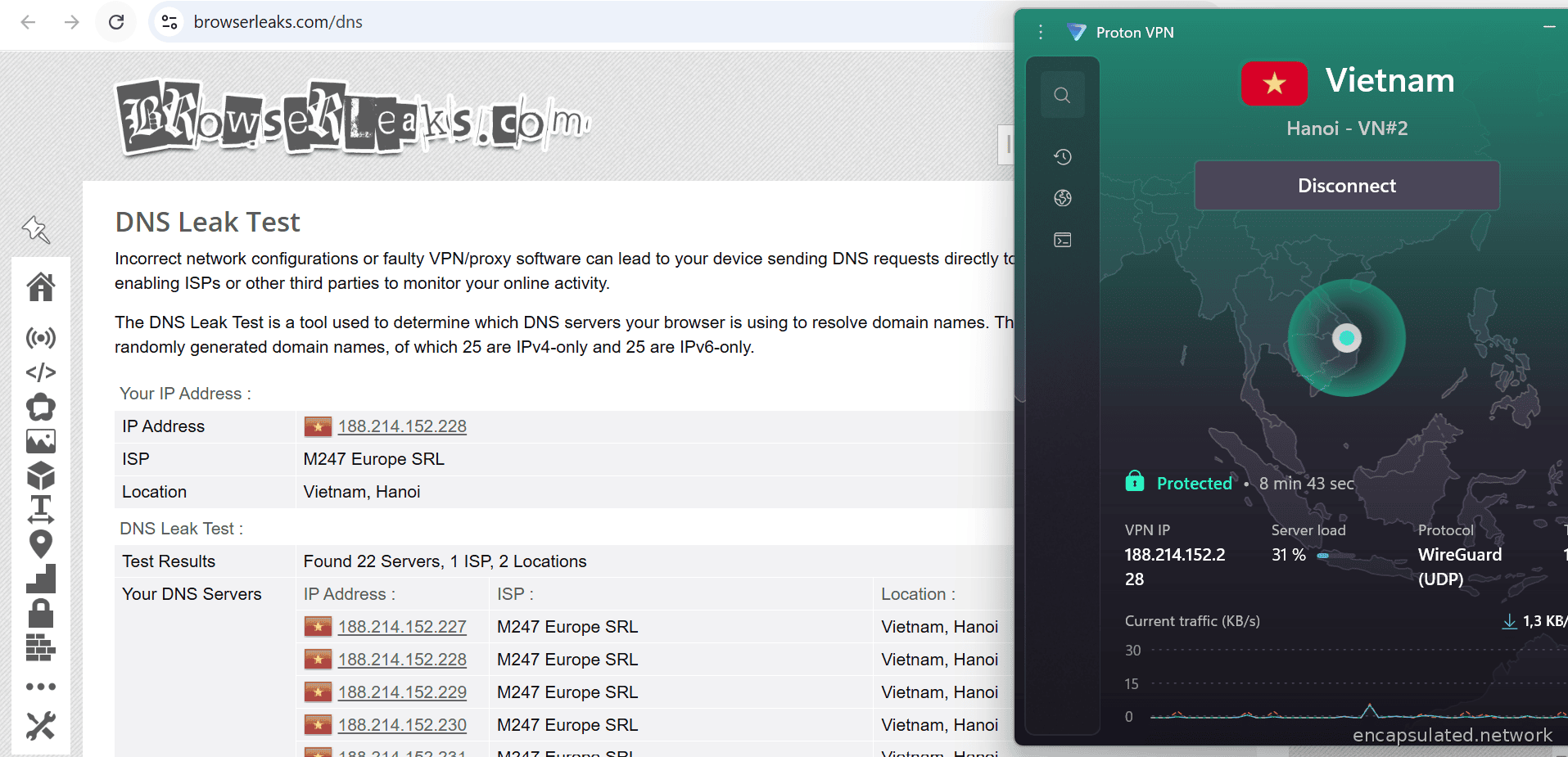
Task: Open the brick wall filters icon
Action: (x=41, y=647)
